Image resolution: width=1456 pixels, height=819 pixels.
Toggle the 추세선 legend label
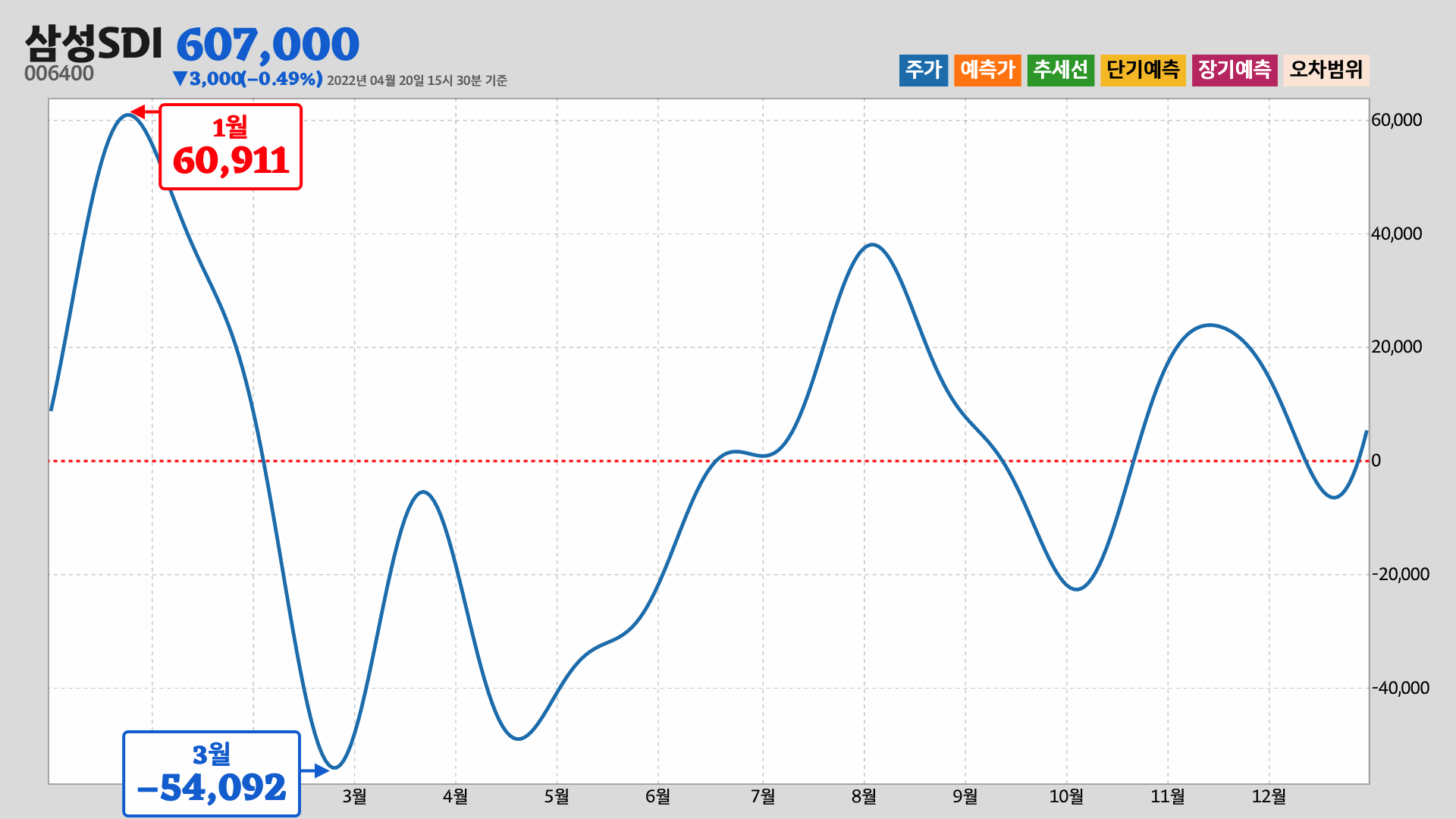click(1061, 70)
